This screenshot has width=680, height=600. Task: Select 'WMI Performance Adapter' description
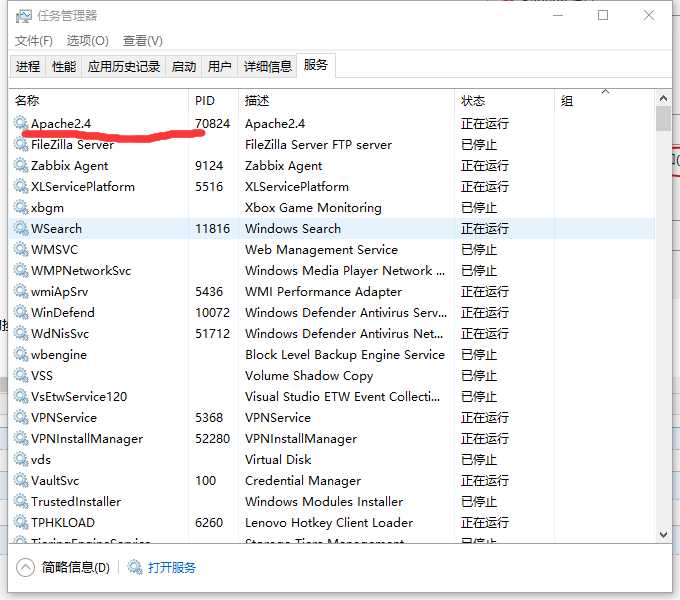(x=324, y=292)
